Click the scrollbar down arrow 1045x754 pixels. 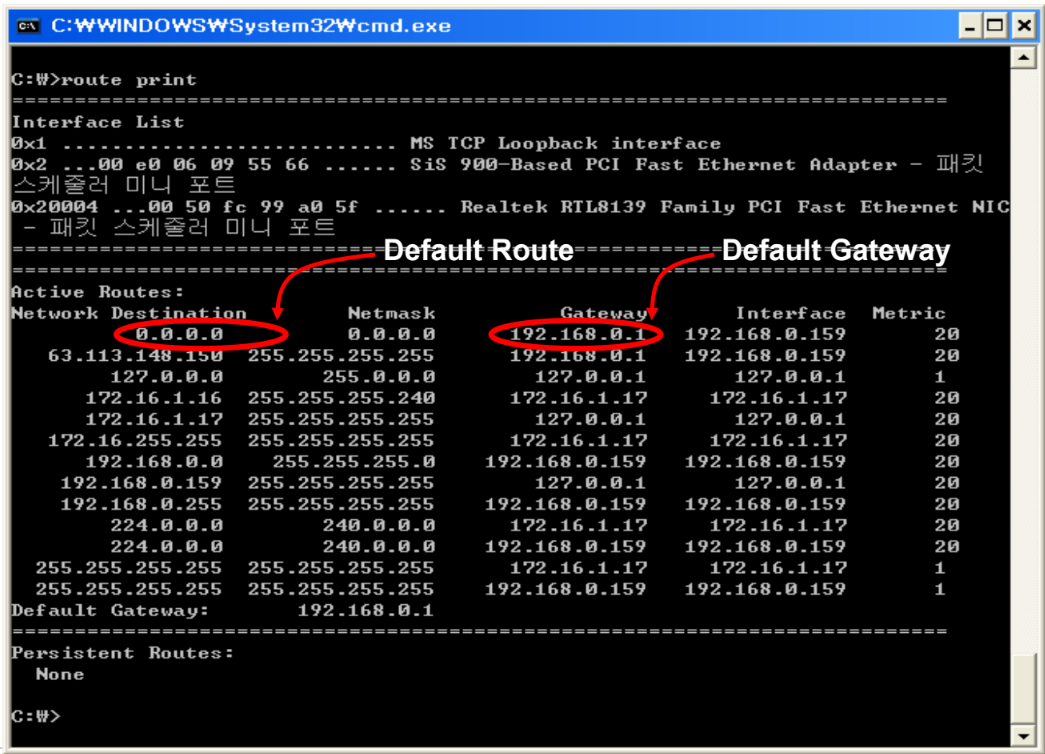coord(1025,736)
